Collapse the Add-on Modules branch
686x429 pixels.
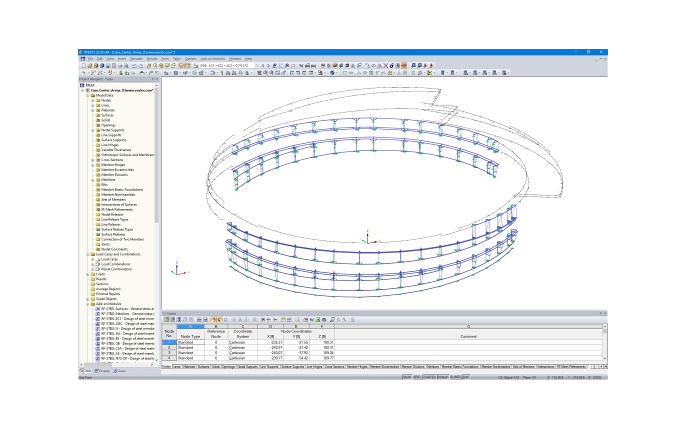point(88,304)
